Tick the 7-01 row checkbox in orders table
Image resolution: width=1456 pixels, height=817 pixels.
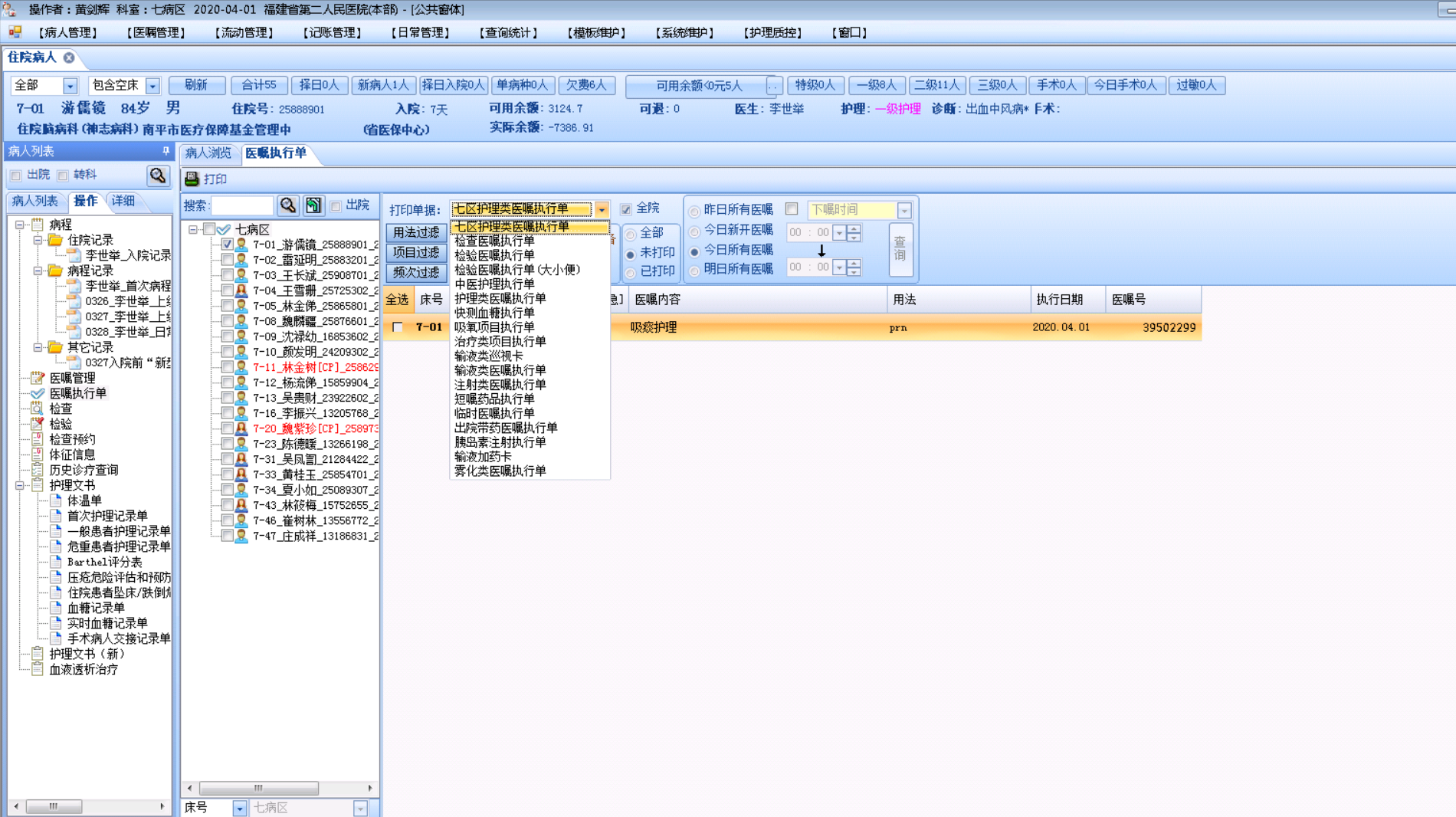coord(397,327)
